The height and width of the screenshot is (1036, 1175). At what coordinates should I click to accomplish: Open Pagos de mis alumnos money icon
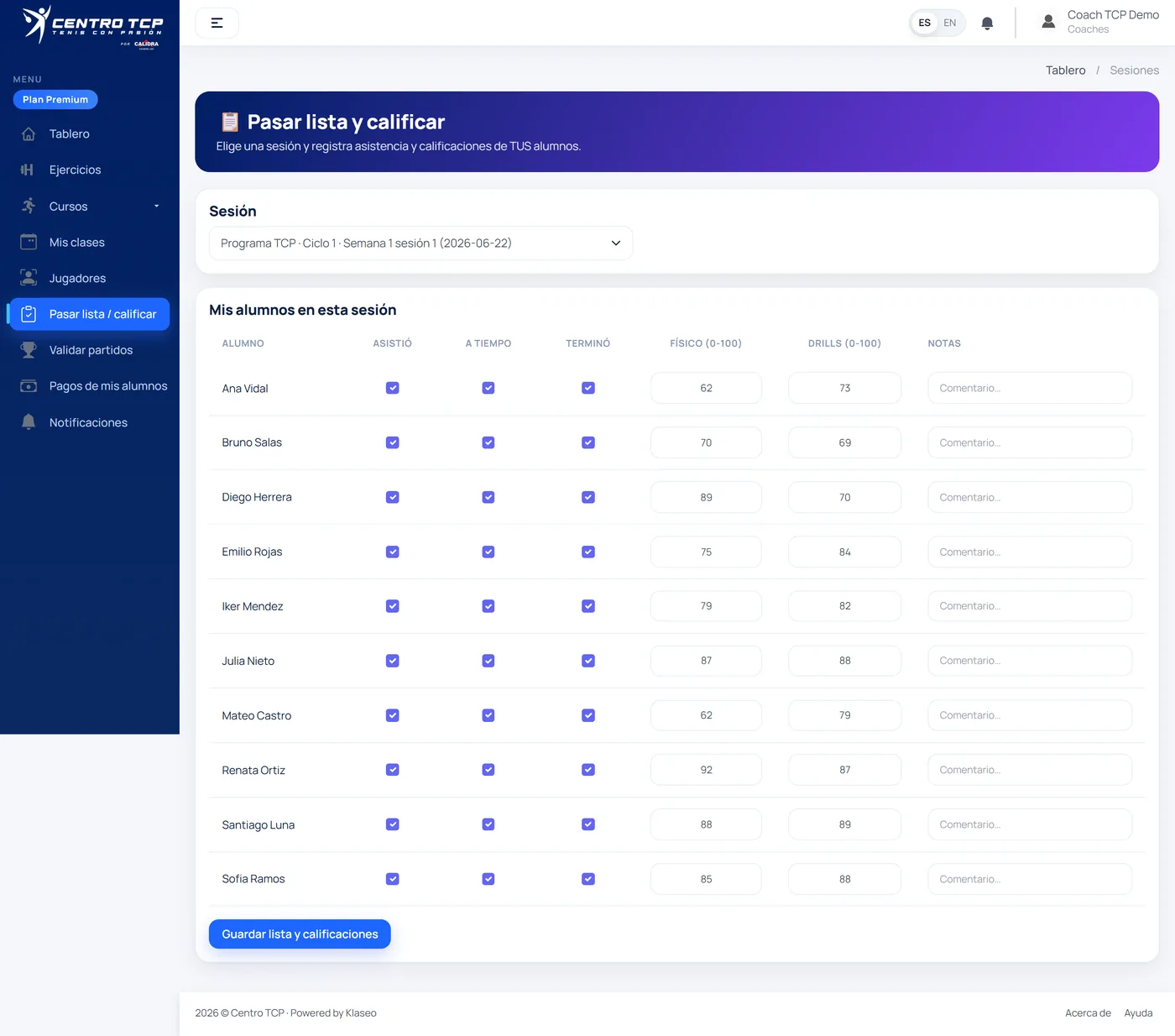point(29,386)
